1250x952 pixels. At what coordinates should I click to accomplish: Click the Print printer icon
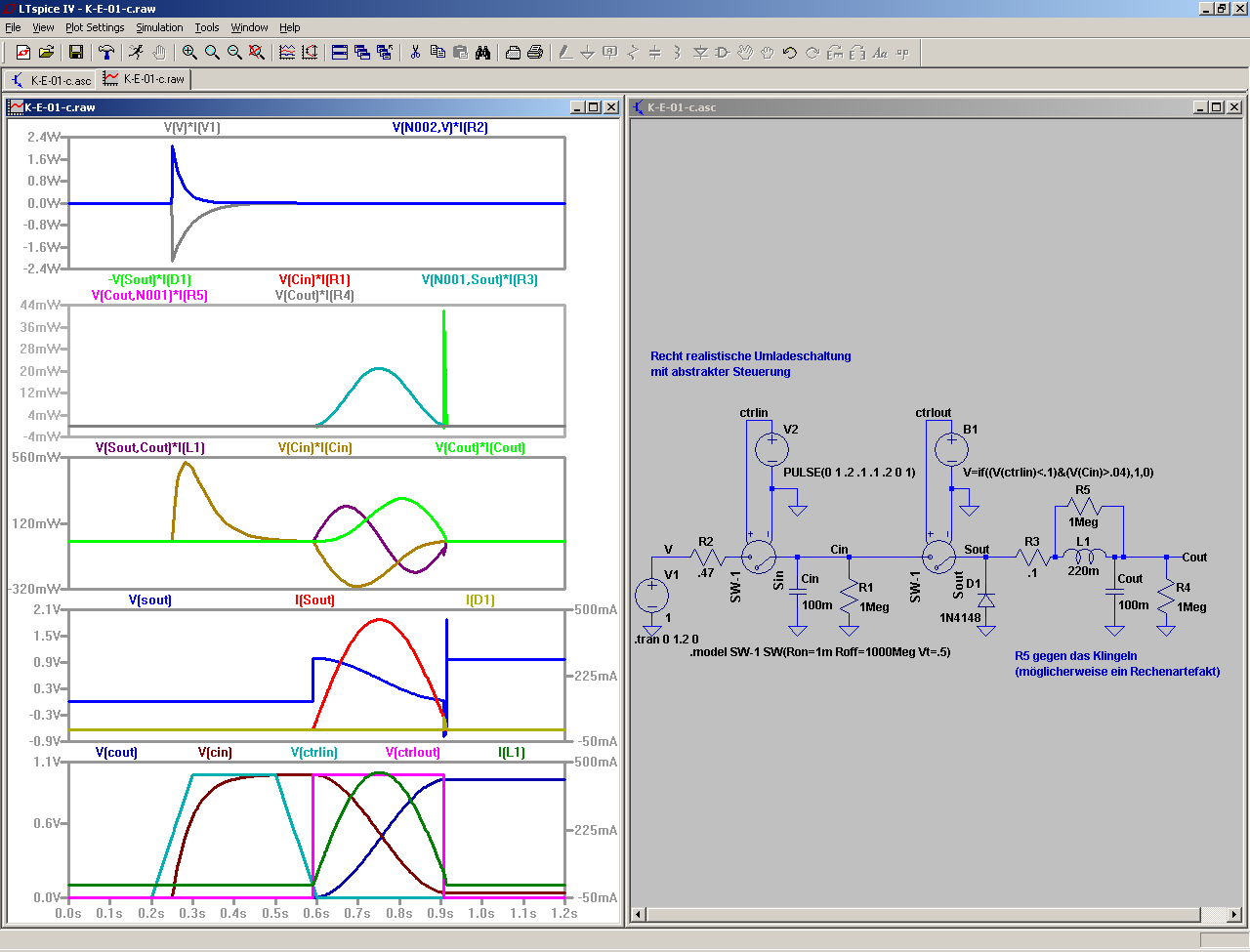click(535, 53)
